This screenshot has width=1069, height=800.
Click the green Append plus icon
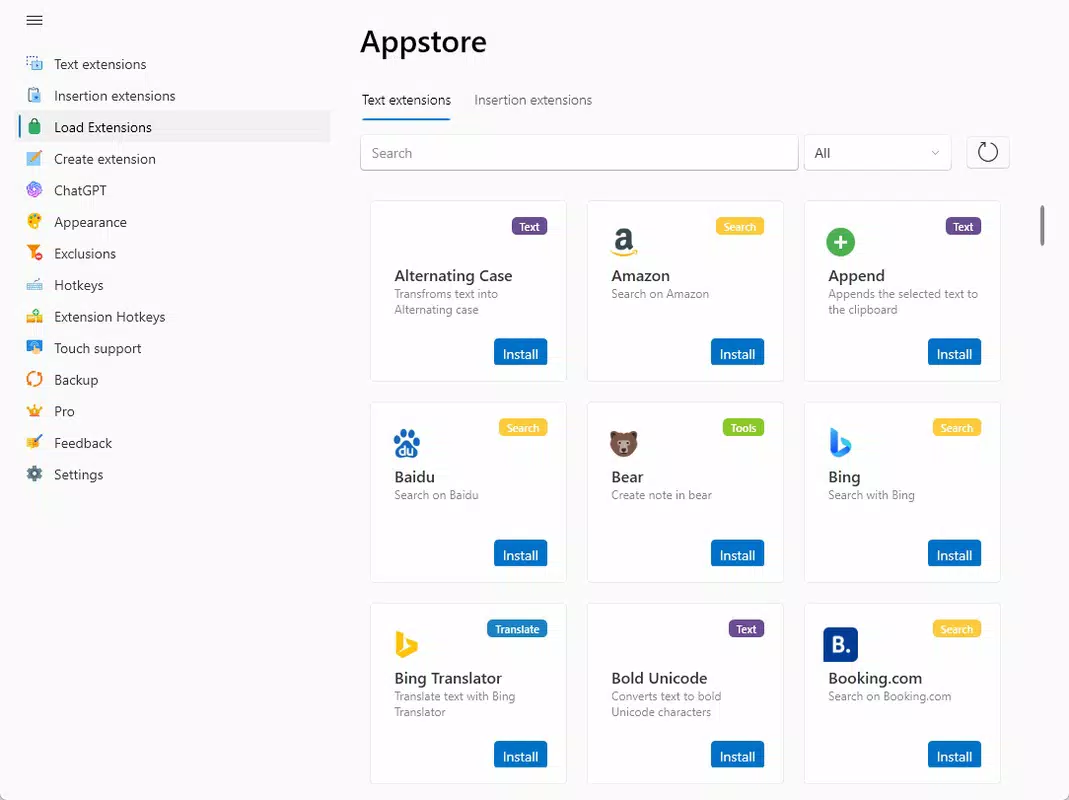pyautogui.click(x=841, y=242)
